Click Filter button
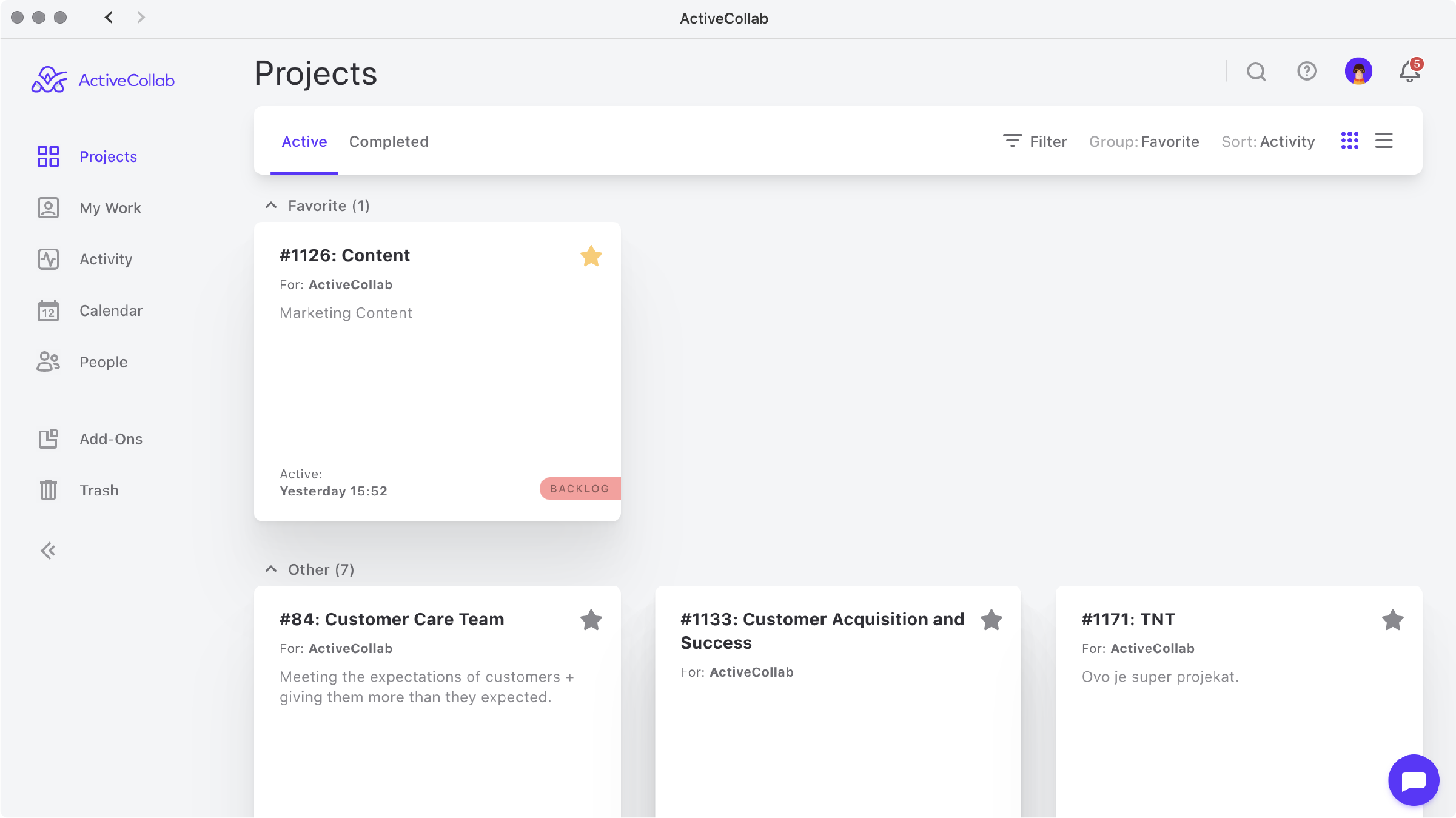 click(x=1037, y=141)
